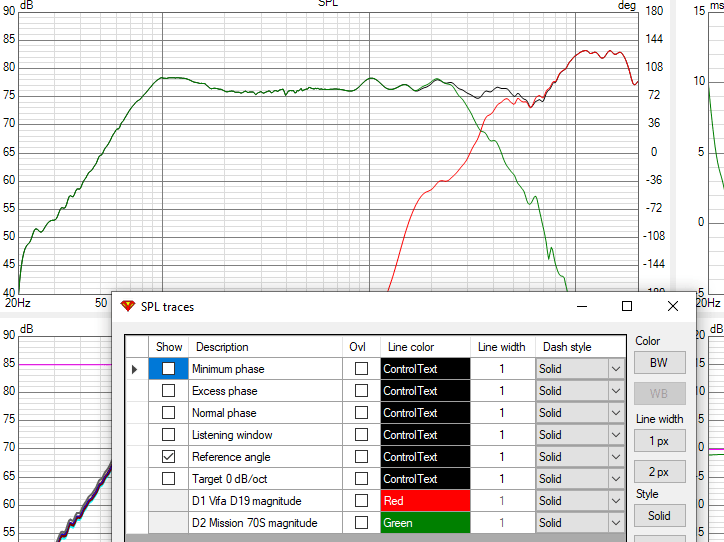Click the Description column header
This screenshot has height=542, width=724.
[x=265, y=347]
